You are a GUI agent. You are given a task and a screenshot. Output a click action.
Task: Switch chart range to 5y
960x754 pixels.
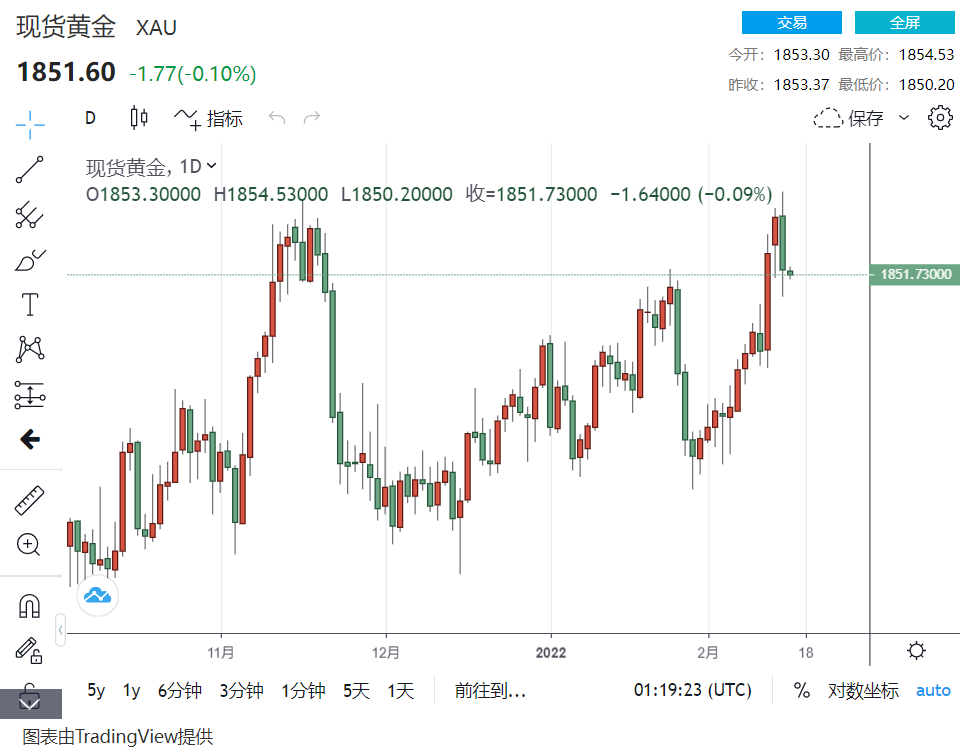coord(96,690)
